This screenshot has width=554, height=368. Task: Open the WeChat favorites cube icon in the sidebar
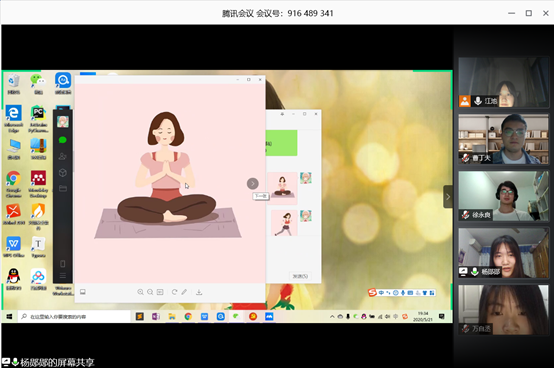[x=63, y=173]
